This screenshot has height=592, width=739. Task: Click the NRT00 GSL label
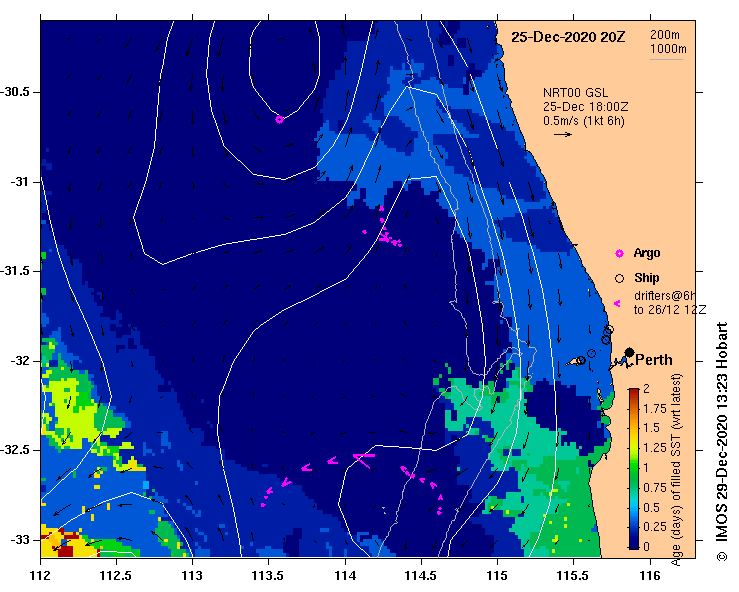coord(575,93)
